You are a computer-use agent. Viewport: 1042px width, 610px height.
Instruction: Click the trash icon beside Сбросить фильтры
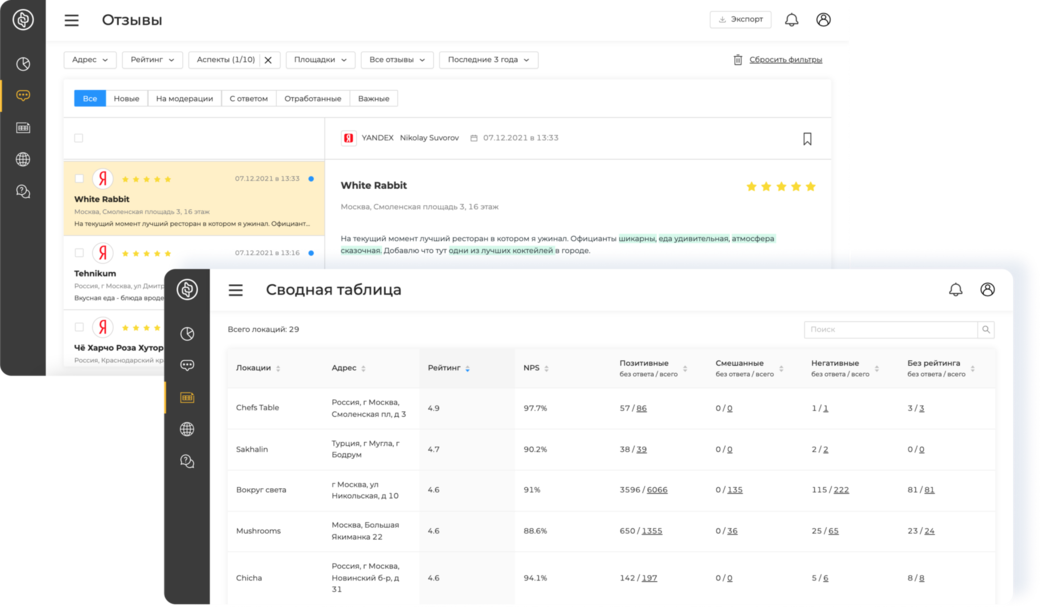click(738, 60)
